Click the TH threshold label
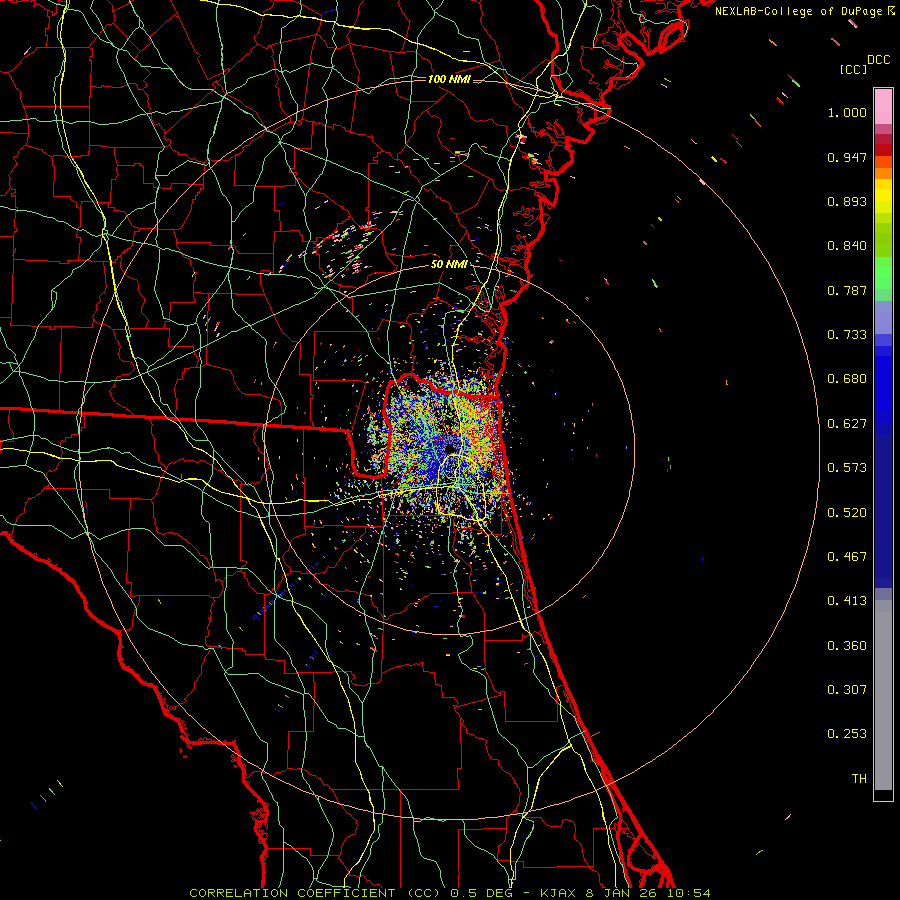Screen dimensions: 900x900 [859, 779]
